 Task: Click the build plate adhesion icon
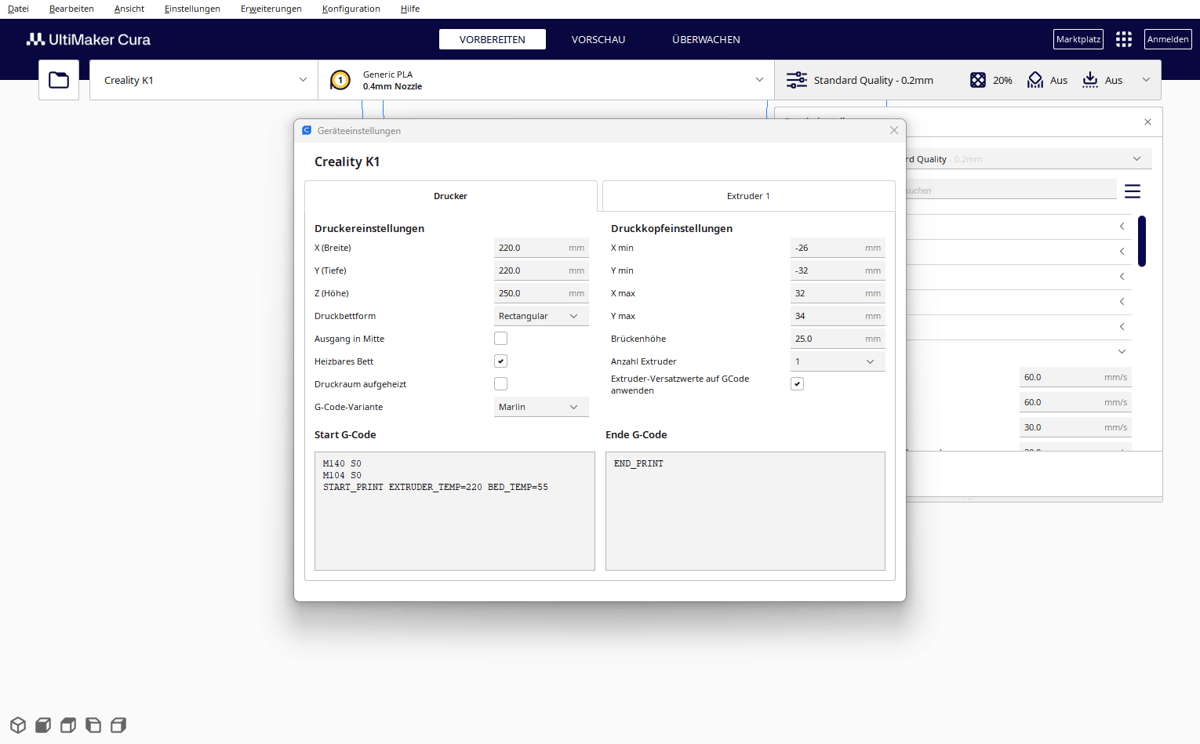pyautogui.click(x=1090, y=80)
